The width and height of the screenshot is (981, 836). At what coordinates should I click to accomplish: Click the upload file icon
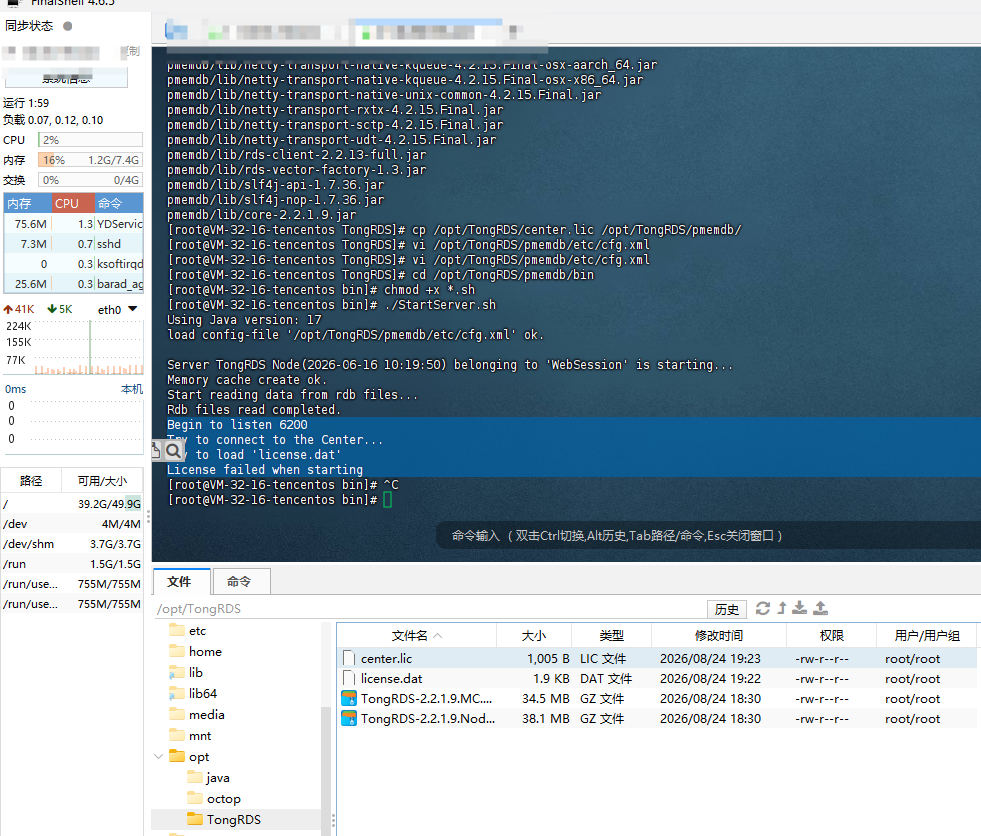coord(820,608)
